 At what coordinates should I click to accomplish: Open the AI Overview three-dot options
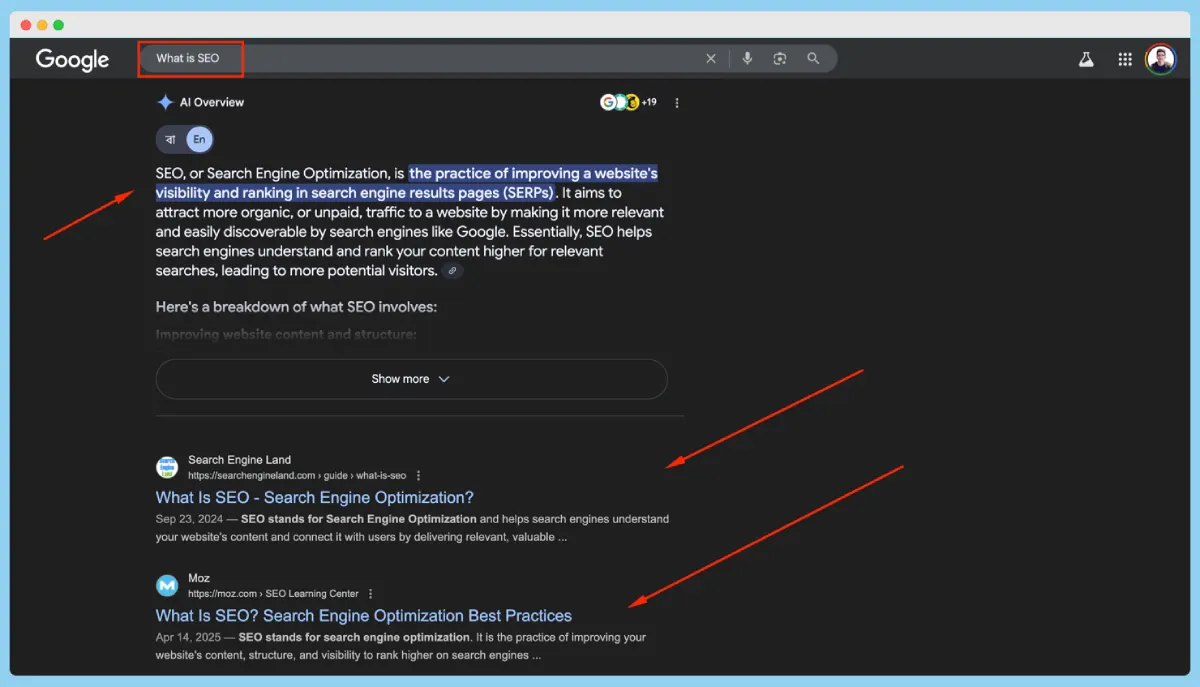[x=677, y=101]
